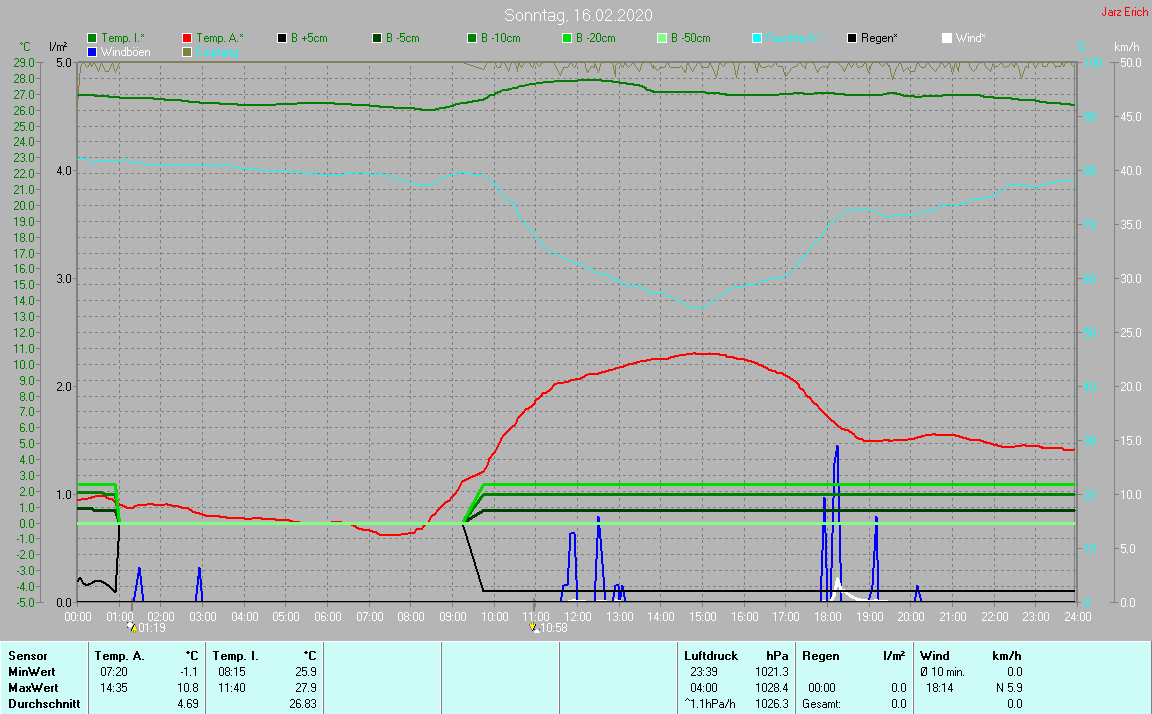
Task: Click the green Temp. I. legend swatch
Action: (x=93, y=38)
